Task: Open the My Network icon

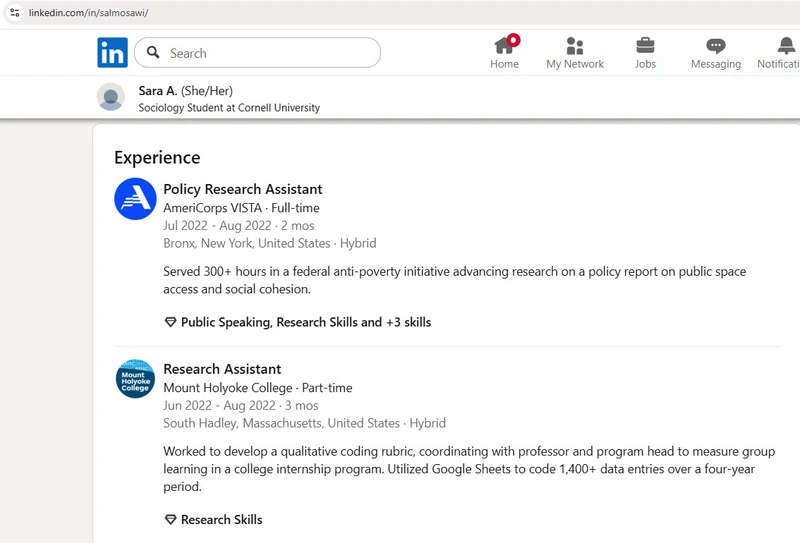Action: tap(574, 46)
